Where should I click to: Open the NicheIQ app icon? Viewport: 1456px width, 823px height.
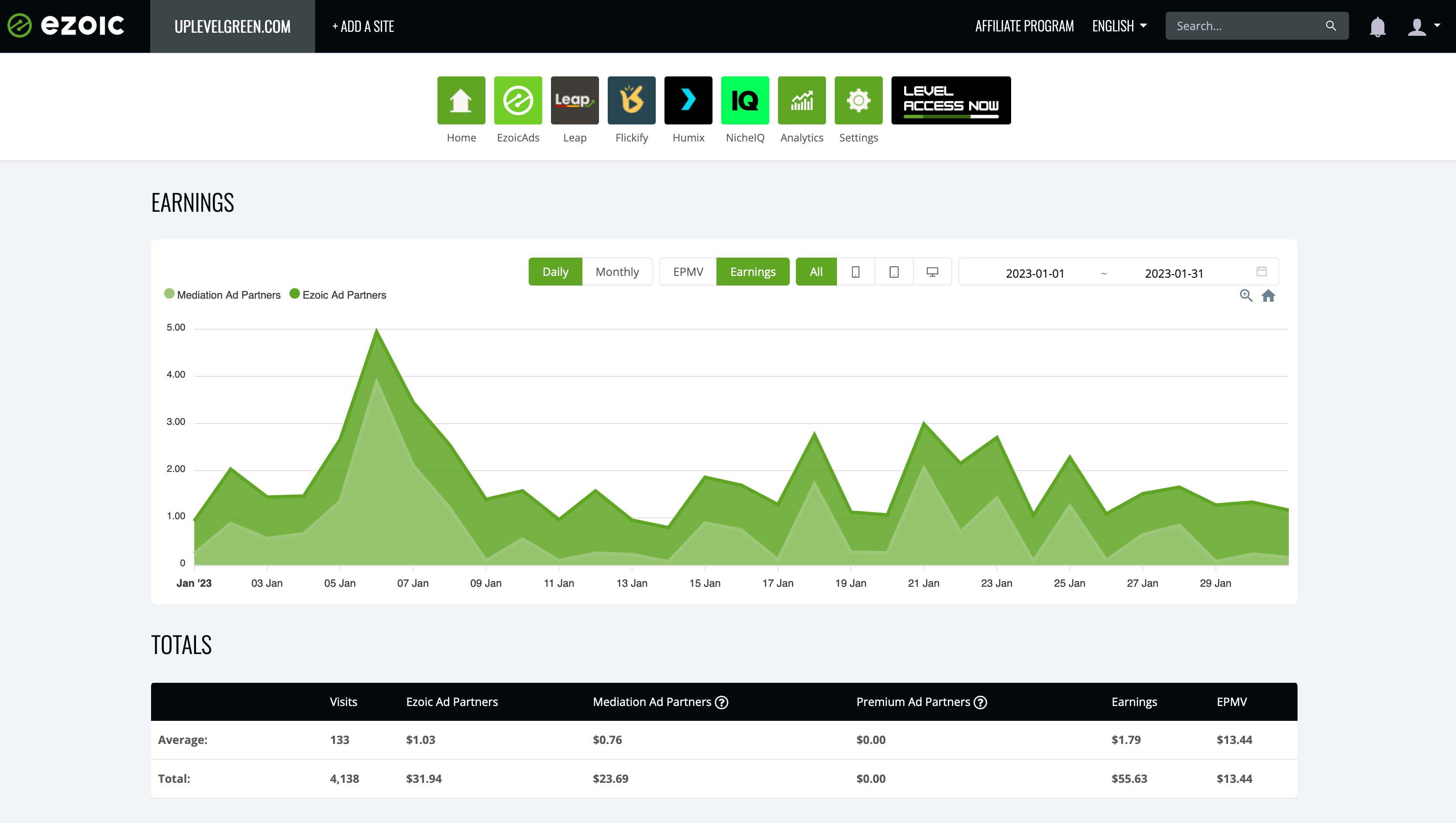pyautogui.click(x=745, y=100)
